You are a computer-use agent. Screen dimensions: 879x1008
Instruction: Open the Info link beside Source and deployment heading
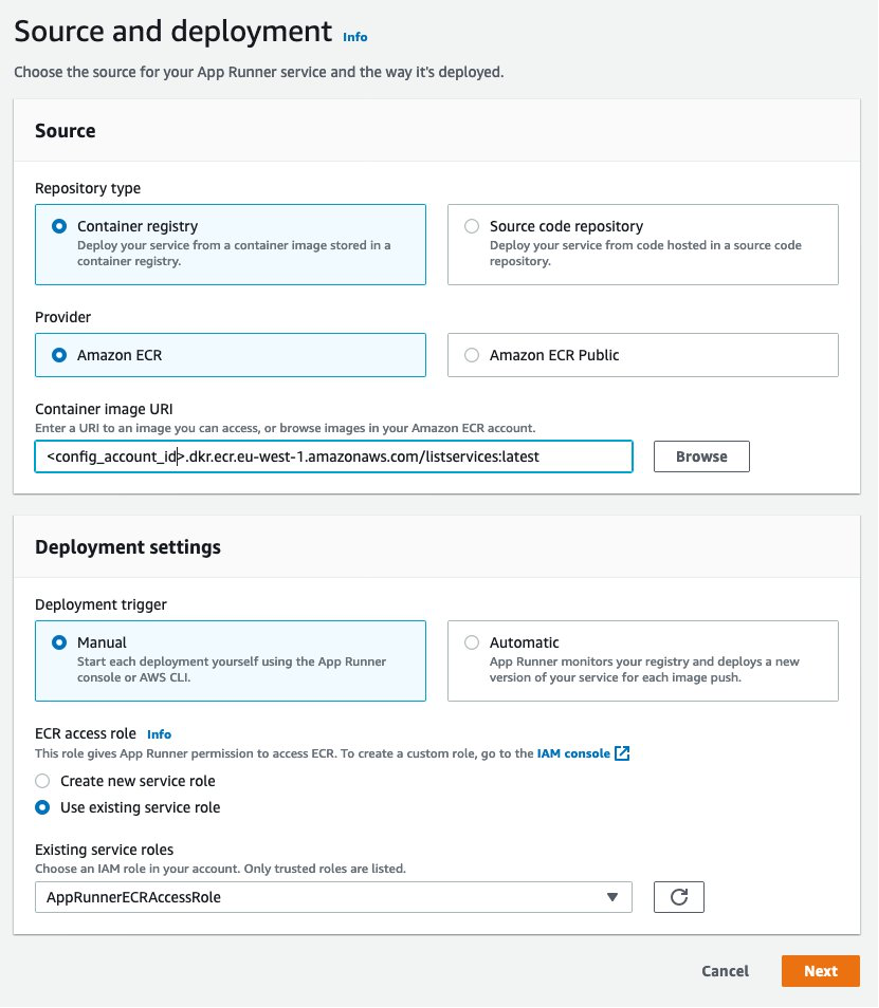point(354,37)
